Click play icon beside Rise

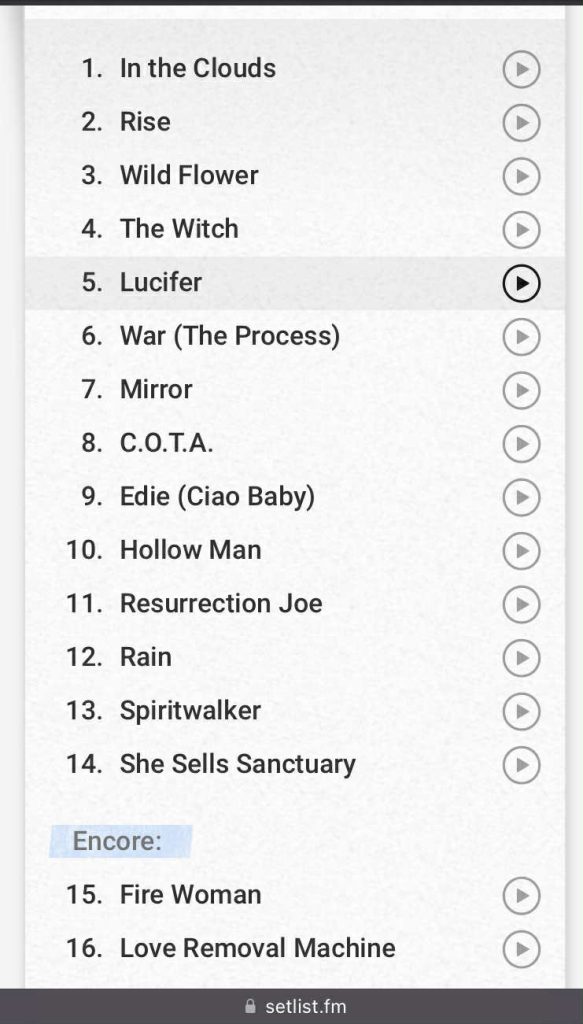click(x=521, y=122)
